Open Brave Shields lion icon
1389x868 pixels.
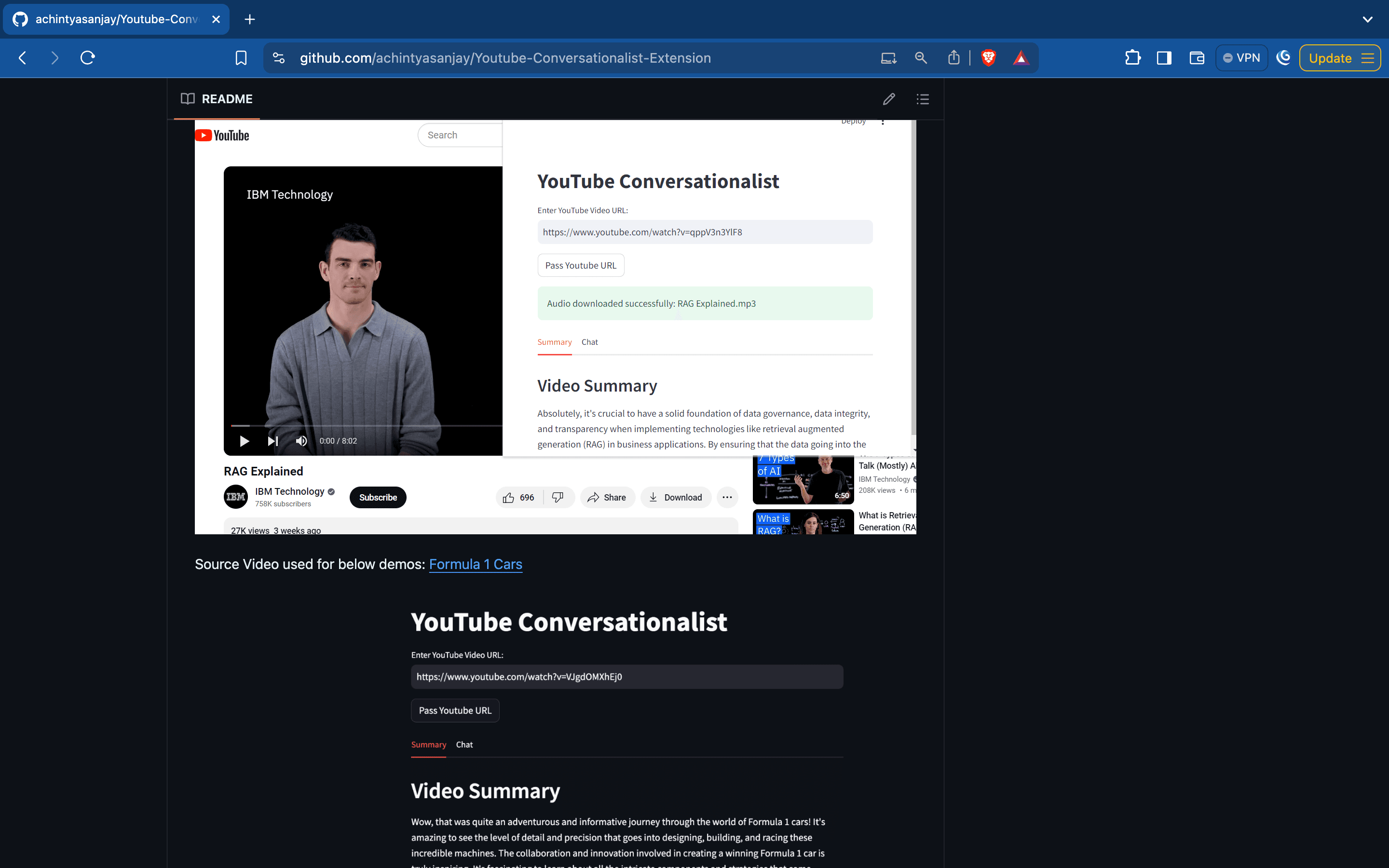[x=988, y=58]
